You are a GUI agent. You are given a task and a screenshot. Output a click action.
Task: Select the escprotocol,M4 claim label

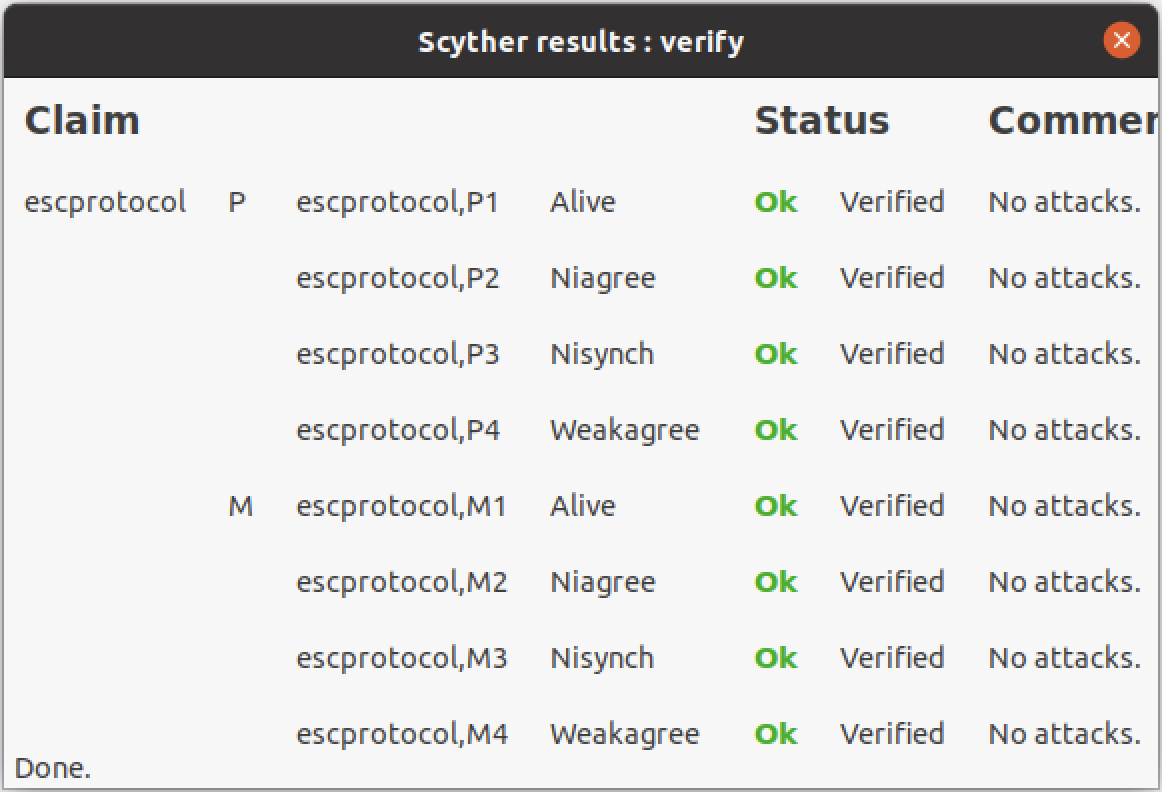point(401,734)
